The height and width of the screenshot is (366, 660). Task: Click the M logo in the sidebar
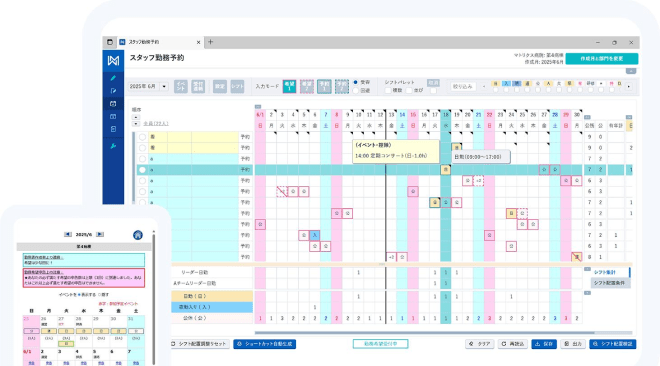[113, 61]
